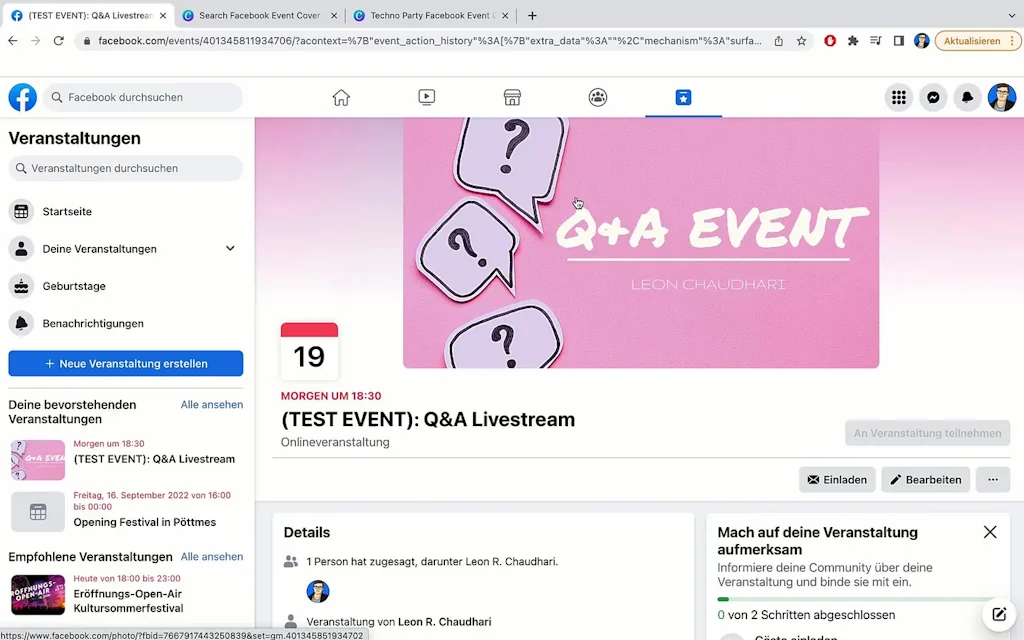1024x640 pixels.
Task: Click the Bearbeiten button
Action: click(925, 479)
